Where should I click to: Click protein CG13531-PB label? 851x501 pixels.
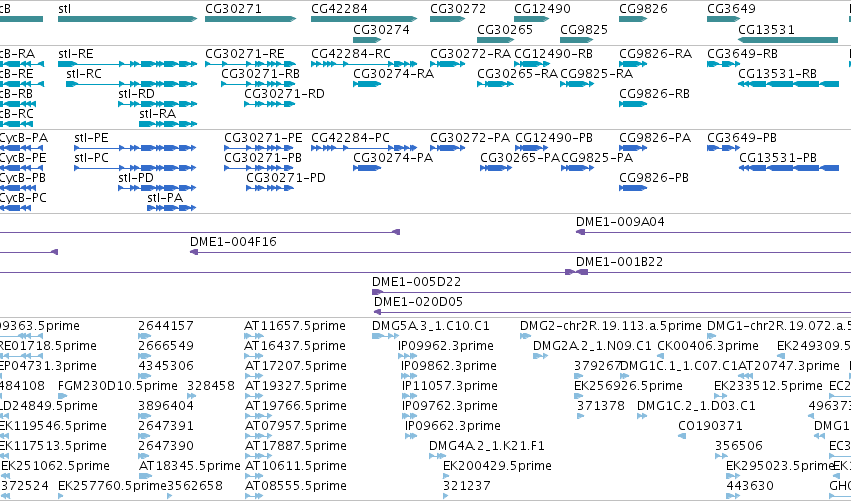pos(778,158)
